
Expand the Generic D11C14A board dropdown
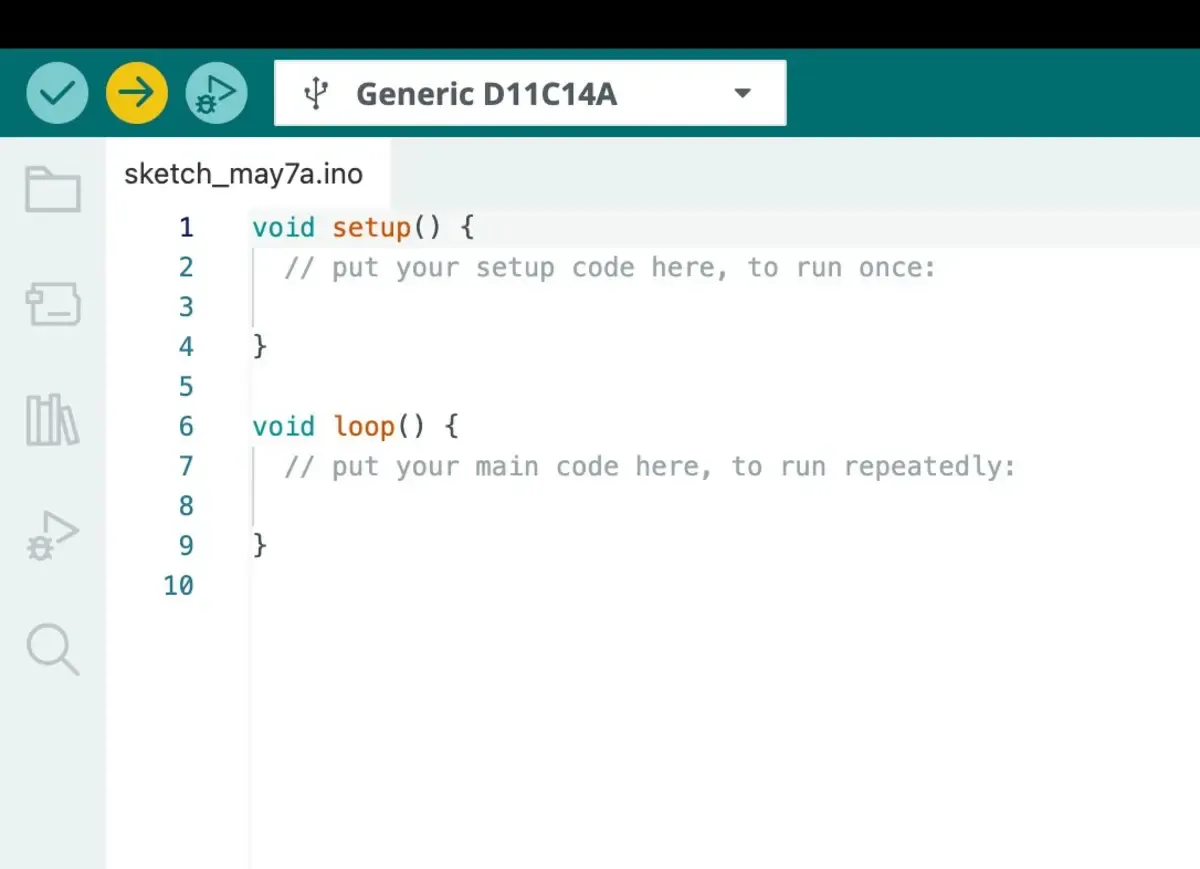click(x=530, y=93)
